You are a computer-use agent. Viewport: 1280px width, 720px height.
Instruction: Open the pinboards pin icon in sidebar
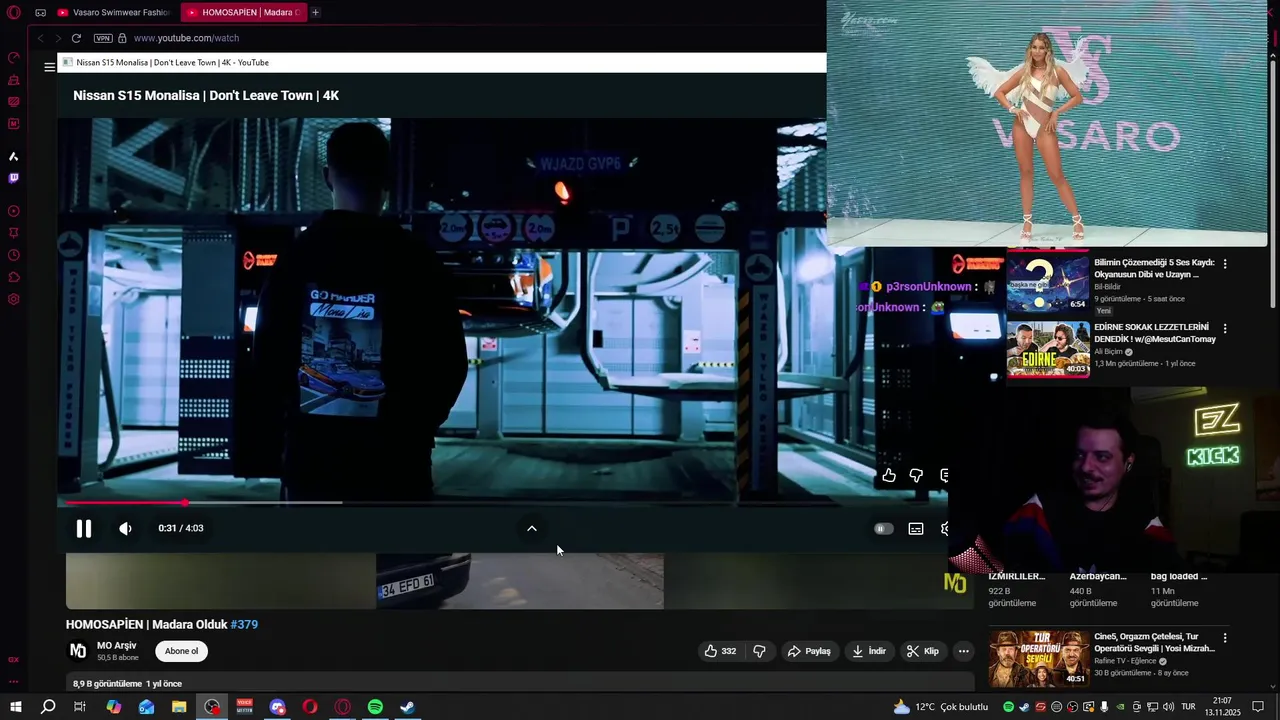14,232
